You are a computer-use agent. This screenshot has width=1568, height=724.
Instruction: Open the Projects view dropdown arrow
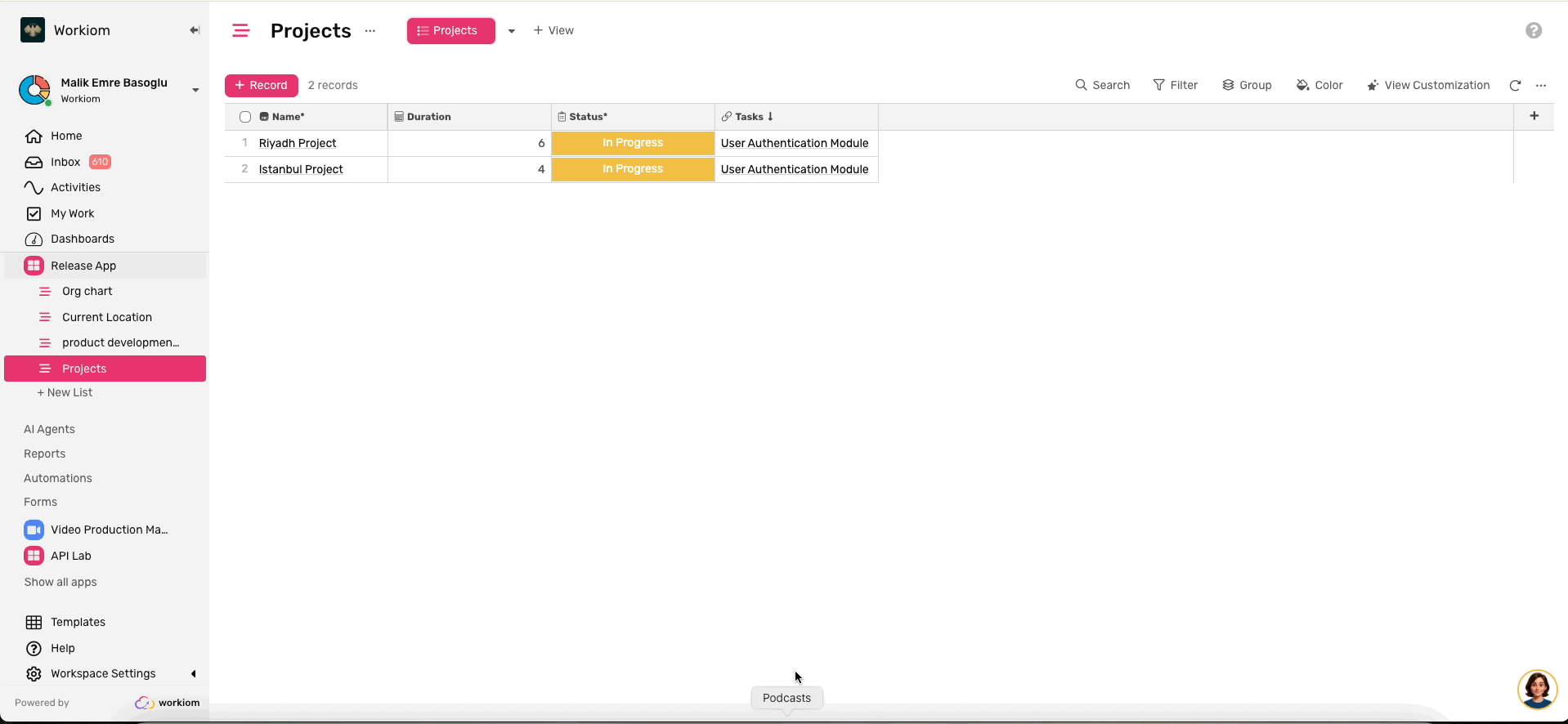[512, 31]
